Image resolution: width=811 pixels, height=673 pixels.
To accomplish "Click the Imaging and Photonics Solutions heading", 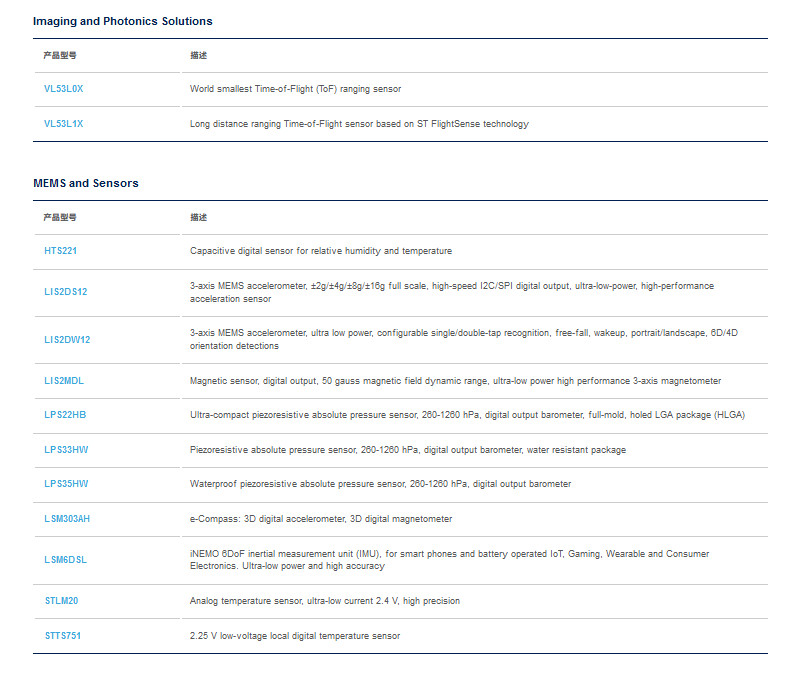I will 123,21.
